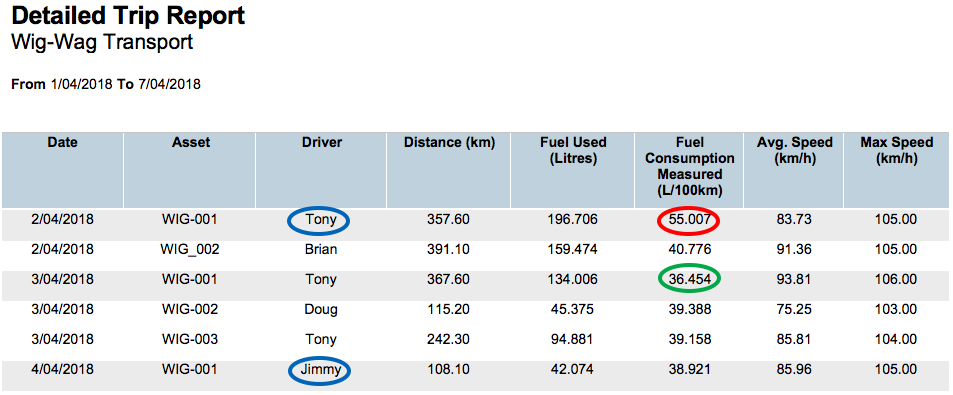Select the 4/04/2018 date cell
This screenshot has width=953, height=395.
click(x=62, y=369)
